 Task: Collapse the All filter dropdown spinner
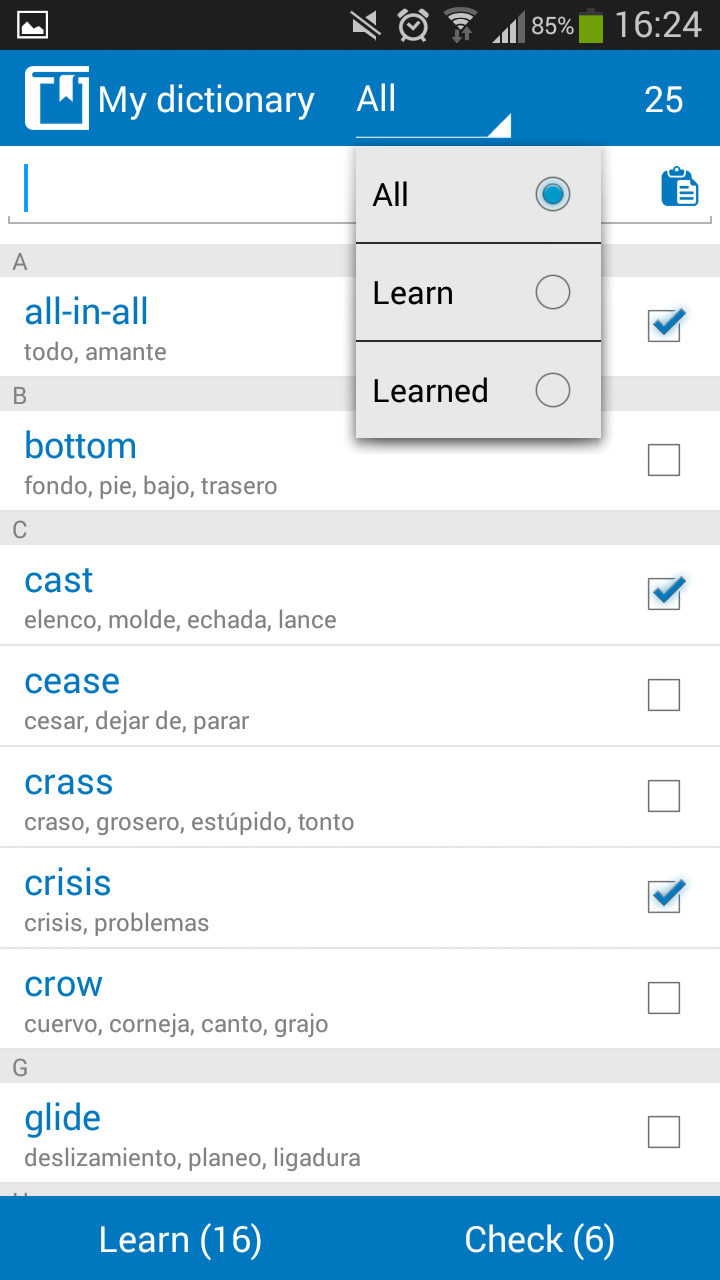click(x=432, y=101)
